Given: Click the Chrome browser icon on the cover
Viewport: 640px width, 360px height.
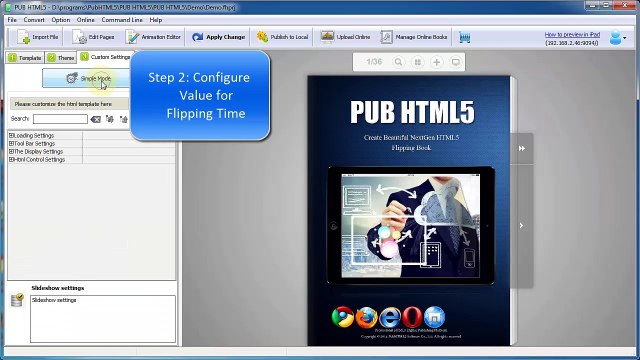Looking at the screenshot, I should pos(342,317).
